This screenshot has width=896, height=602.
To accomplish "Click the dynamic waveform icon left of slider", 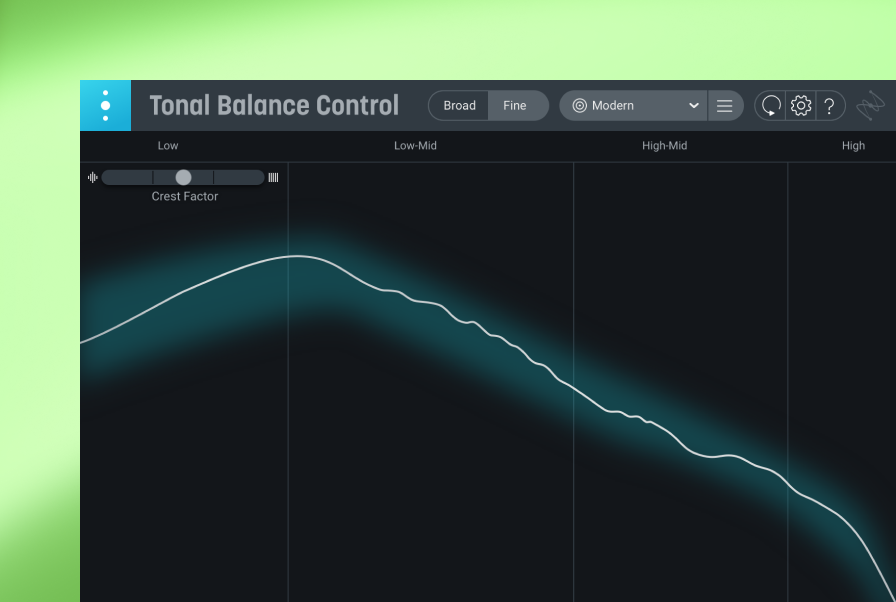I will point(93,178).
